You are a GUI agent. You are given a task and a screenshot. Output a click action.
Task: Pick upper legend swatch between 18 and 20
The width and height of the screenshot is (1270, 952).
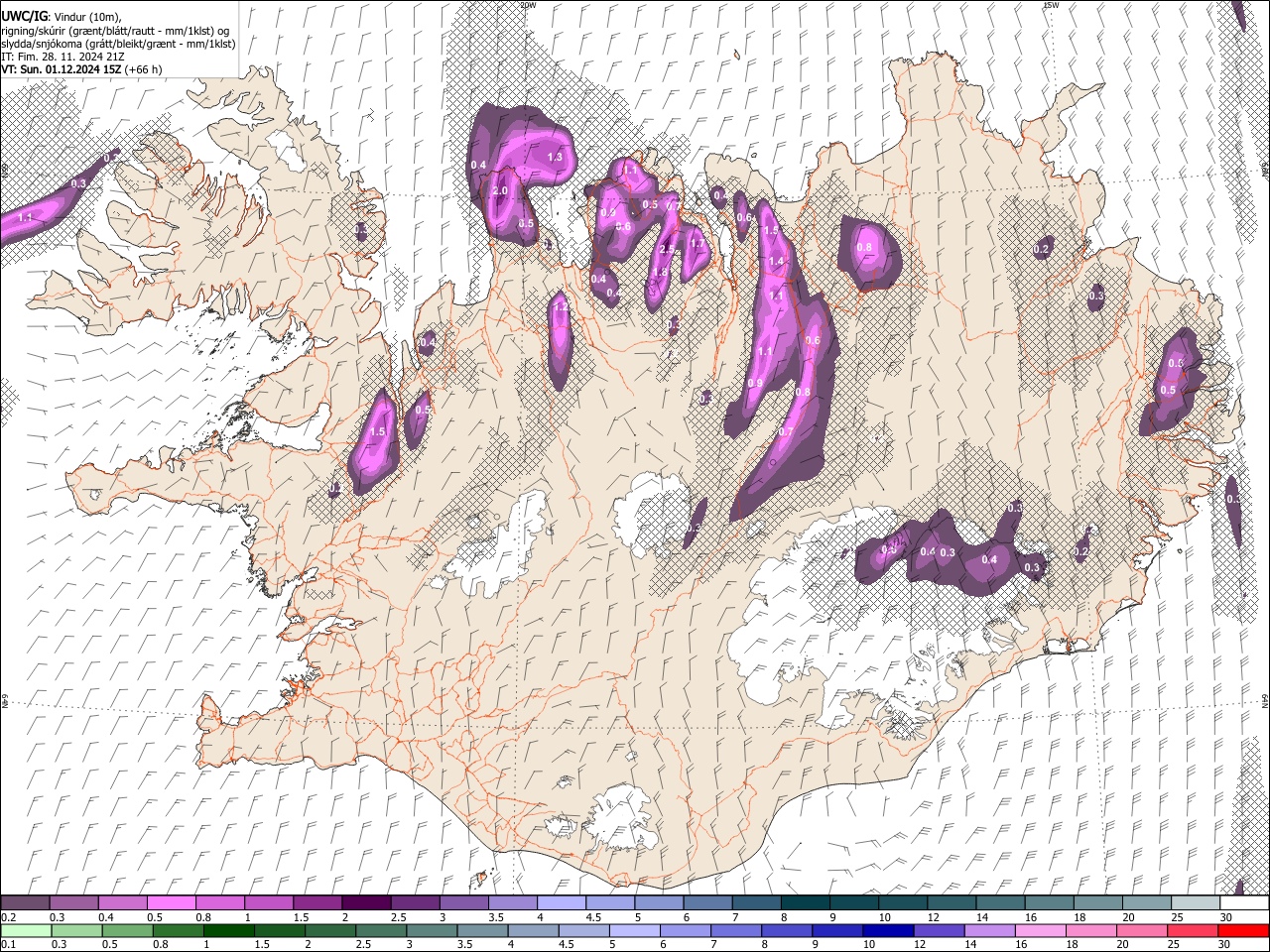[1096, 903]
